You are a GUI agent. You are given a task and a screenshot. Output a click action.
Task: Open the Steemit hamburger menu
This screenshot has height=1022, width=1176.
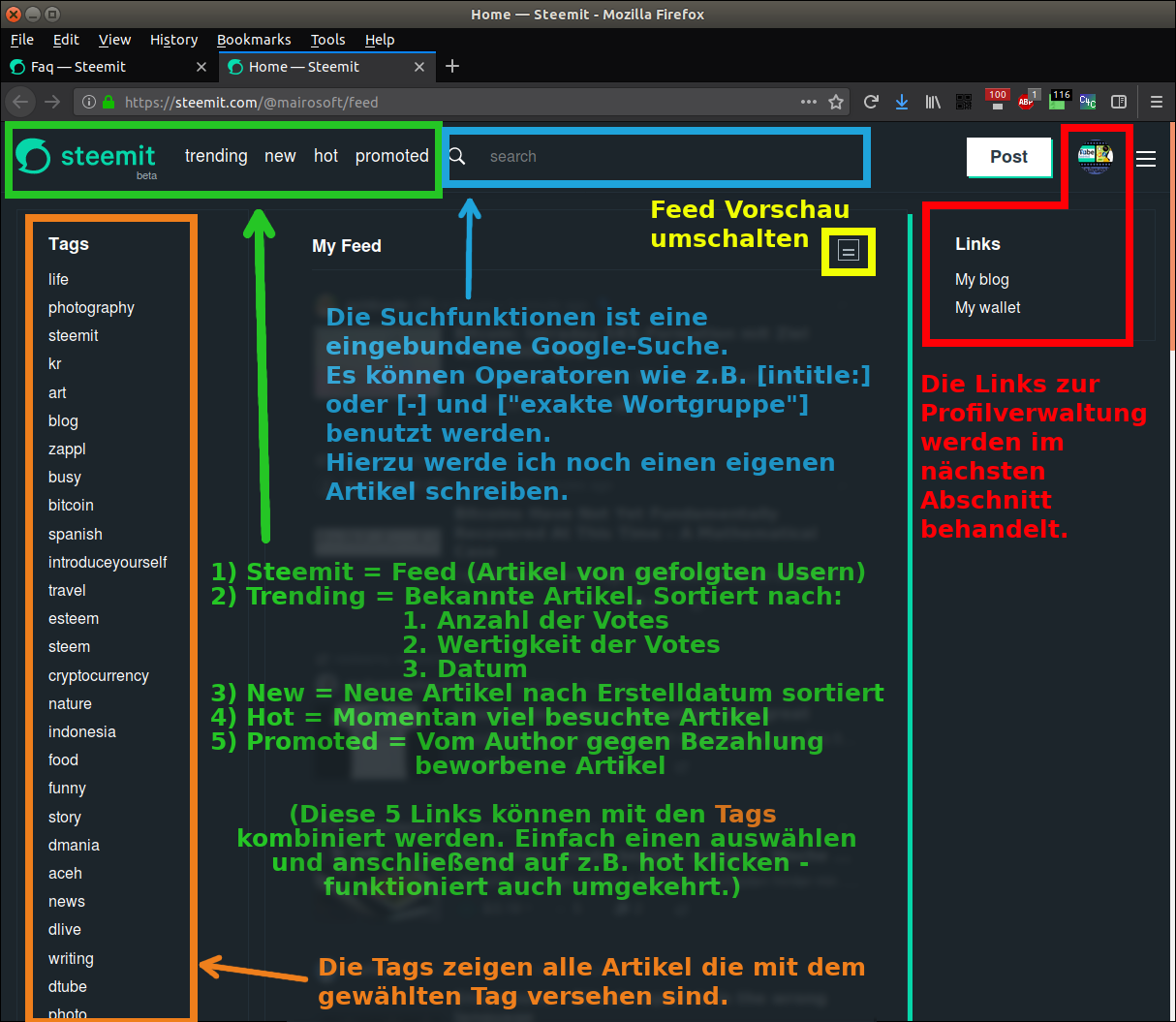pos(1146,159)
